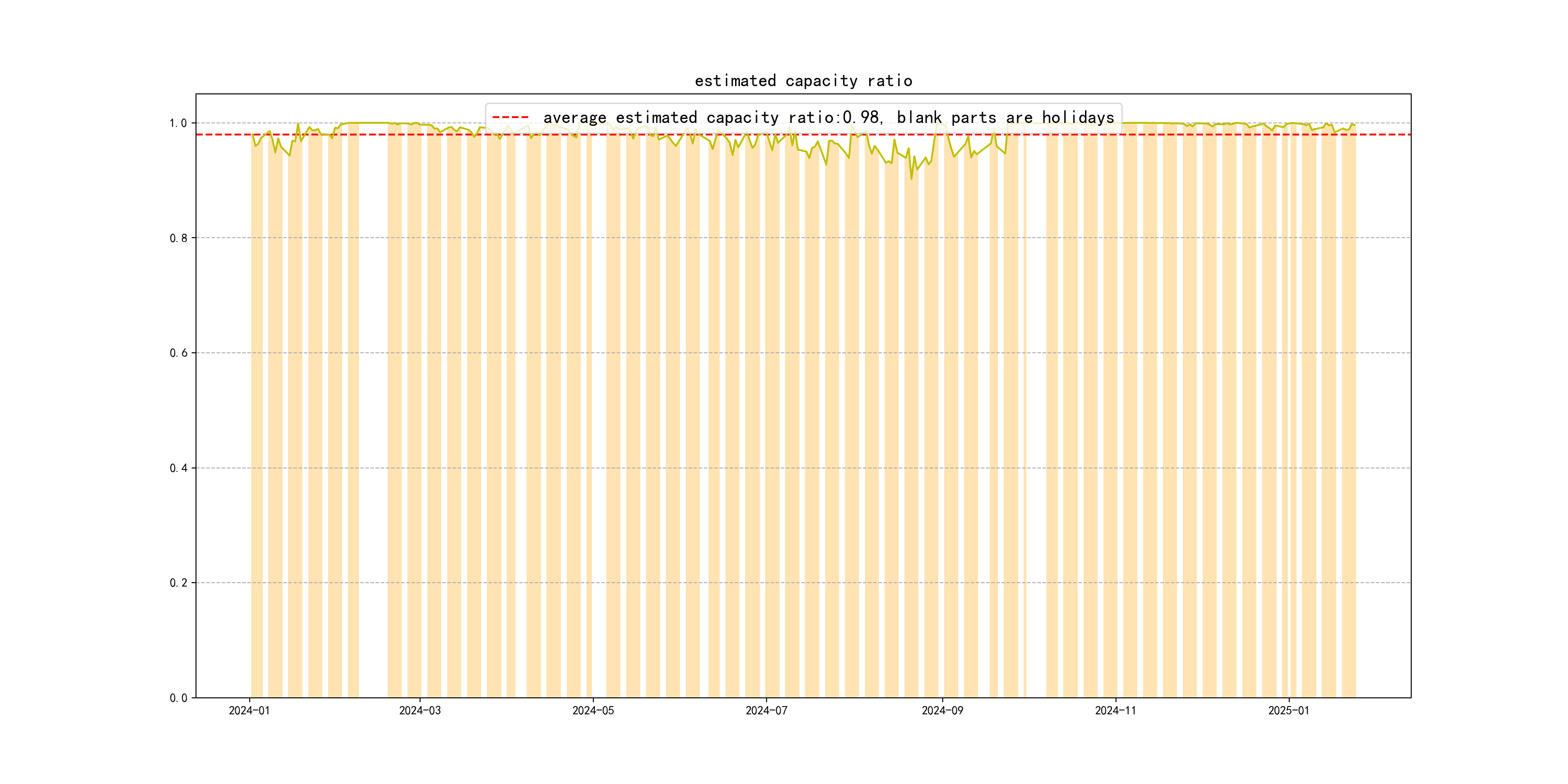
Task: Click the lowest dip of the yellow line
Action: point(911,178)
